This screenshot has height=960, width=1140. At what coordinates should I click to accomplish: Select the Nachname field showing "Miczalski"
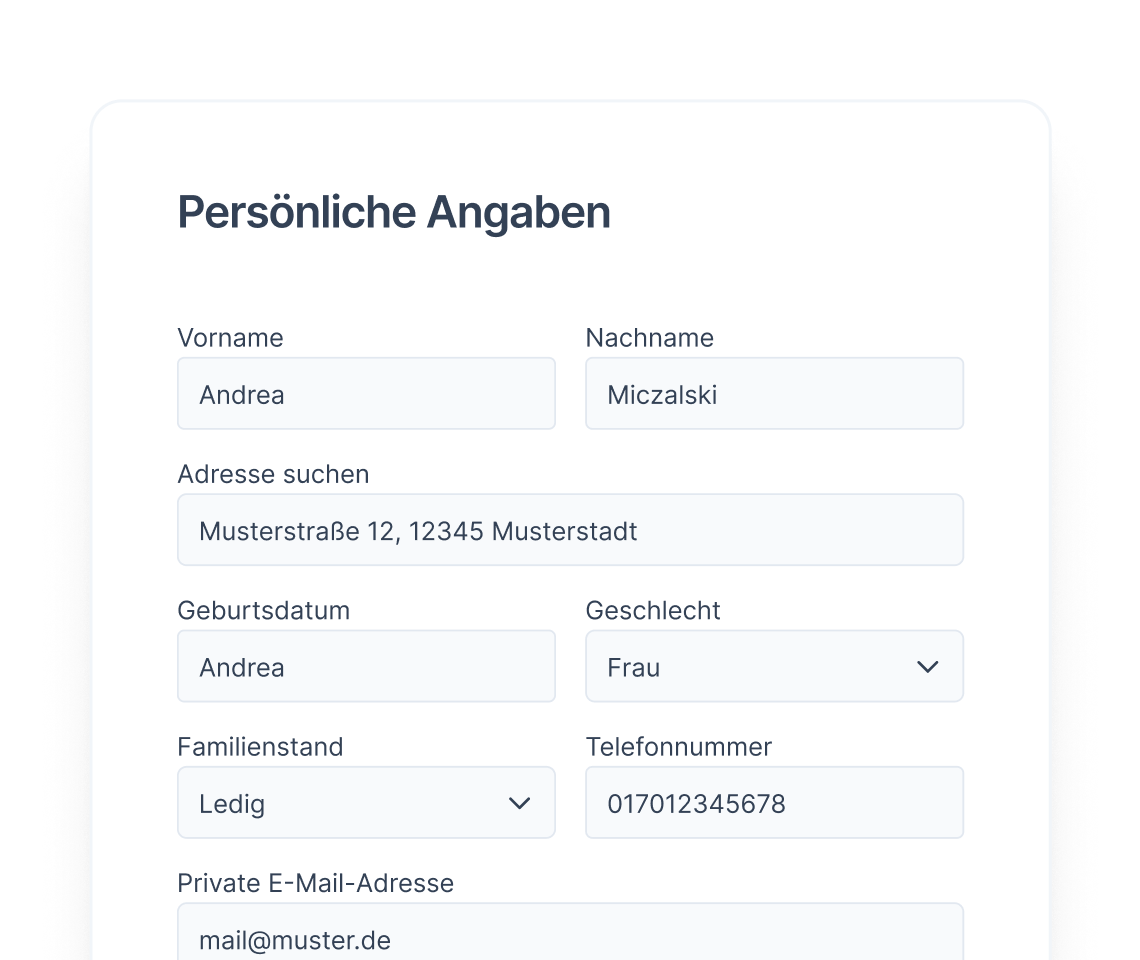(x=775, y=393)
